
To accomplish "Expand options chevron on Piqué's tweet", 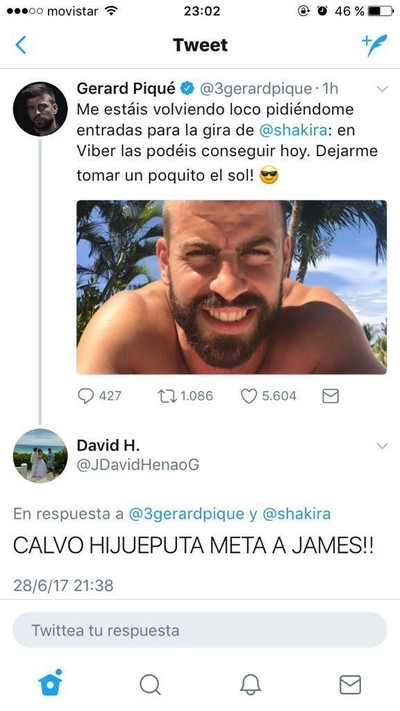I will click(x=382, y=89).
